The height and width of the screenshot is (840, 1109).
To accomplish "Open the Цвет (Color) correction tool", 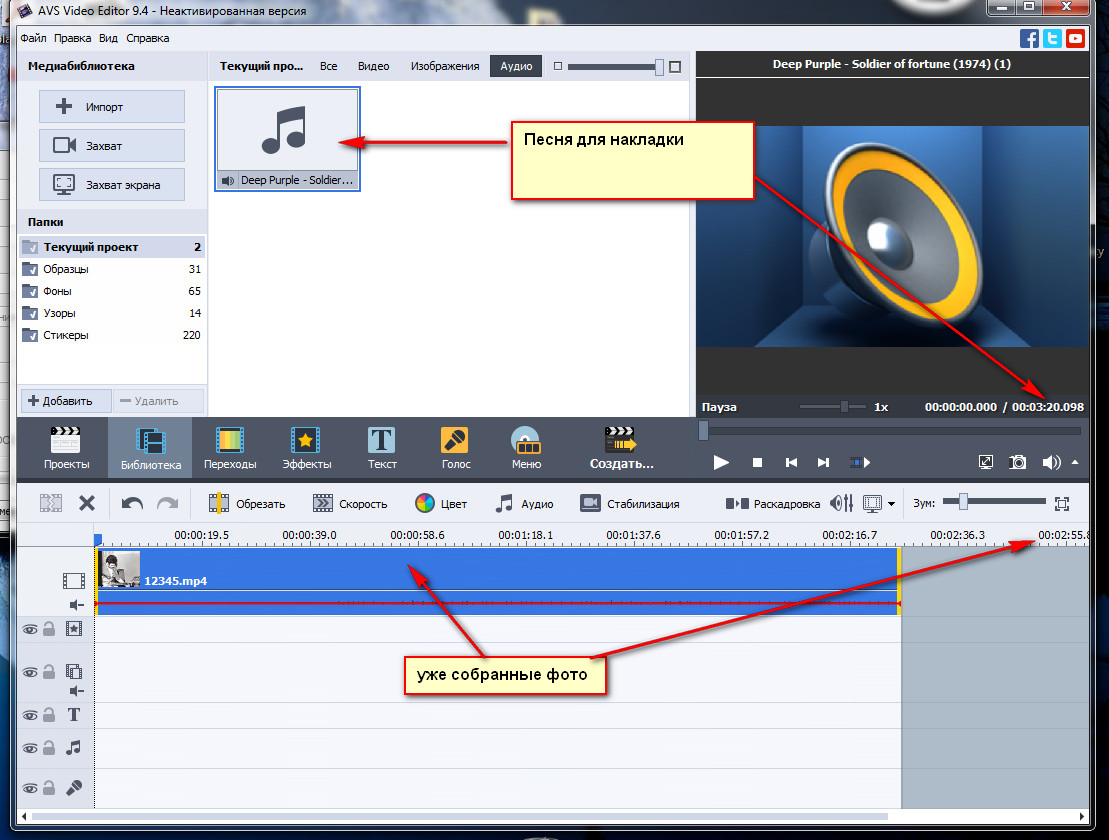I will pyautogui.click(x=441, y=504).
